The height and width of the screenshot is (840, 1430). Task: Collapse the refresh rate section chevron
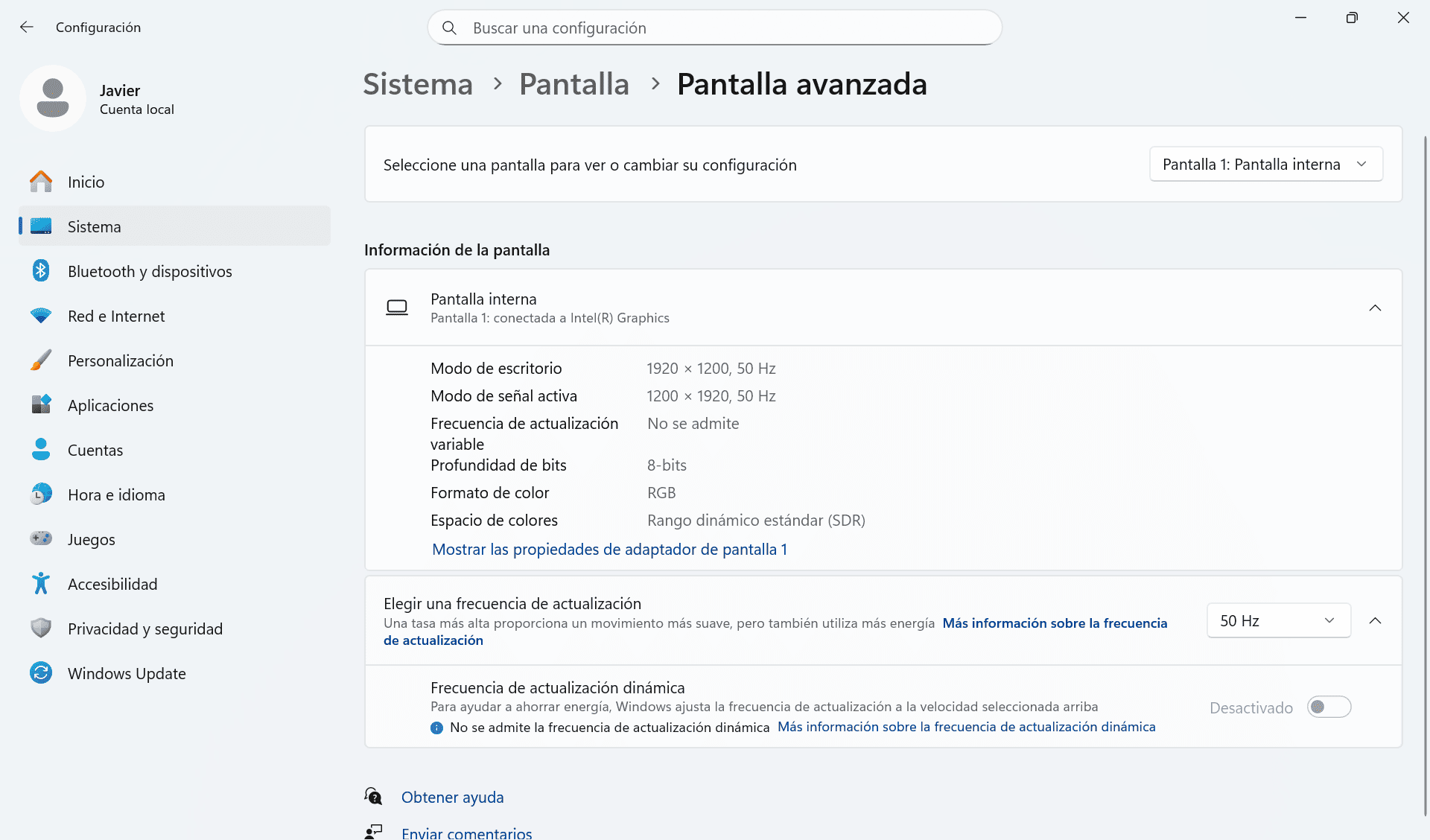coord(1375,620)
